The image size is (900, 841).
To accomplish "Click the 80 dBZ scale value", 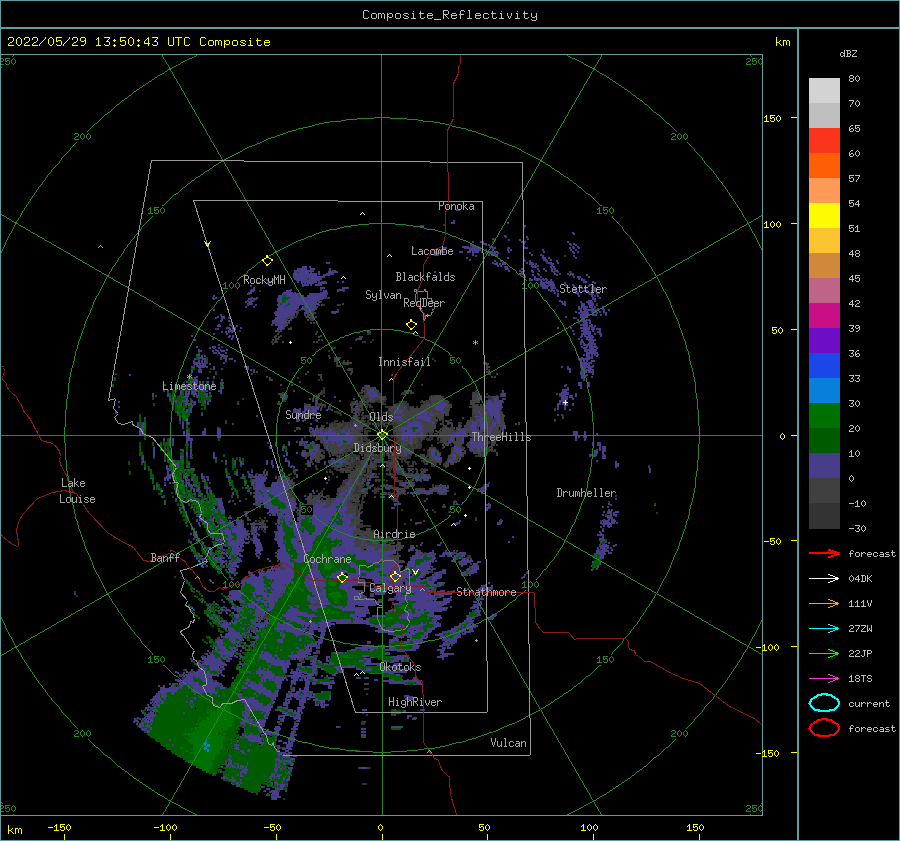I will coord(854,79).
